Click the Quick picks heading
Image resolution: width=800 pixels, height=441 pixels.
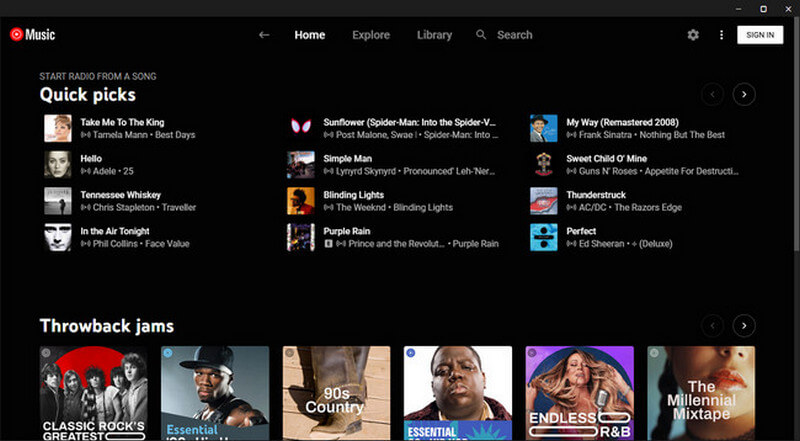[88, 95]
